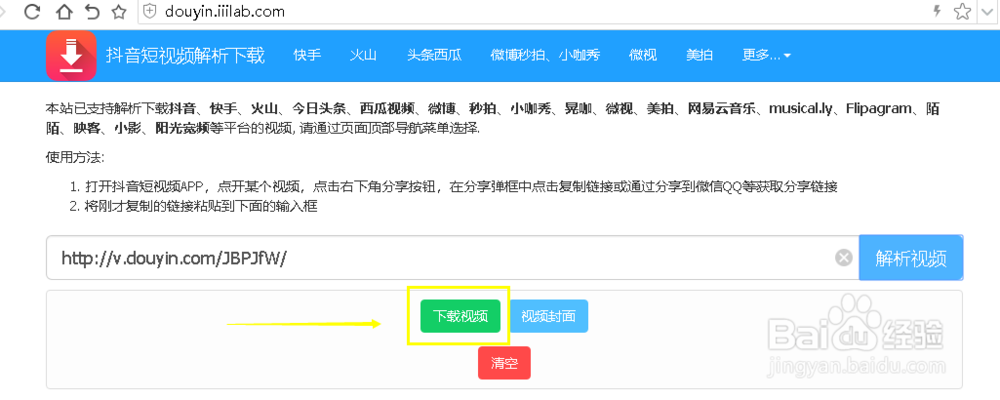Bookmark page with the left star icon
This screenshot has height=400, width=1000.
coord(119,11)
